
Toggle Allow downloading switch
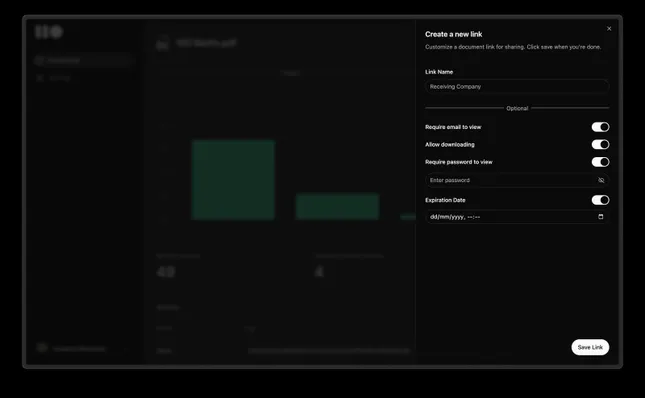(x=600, y=144)
